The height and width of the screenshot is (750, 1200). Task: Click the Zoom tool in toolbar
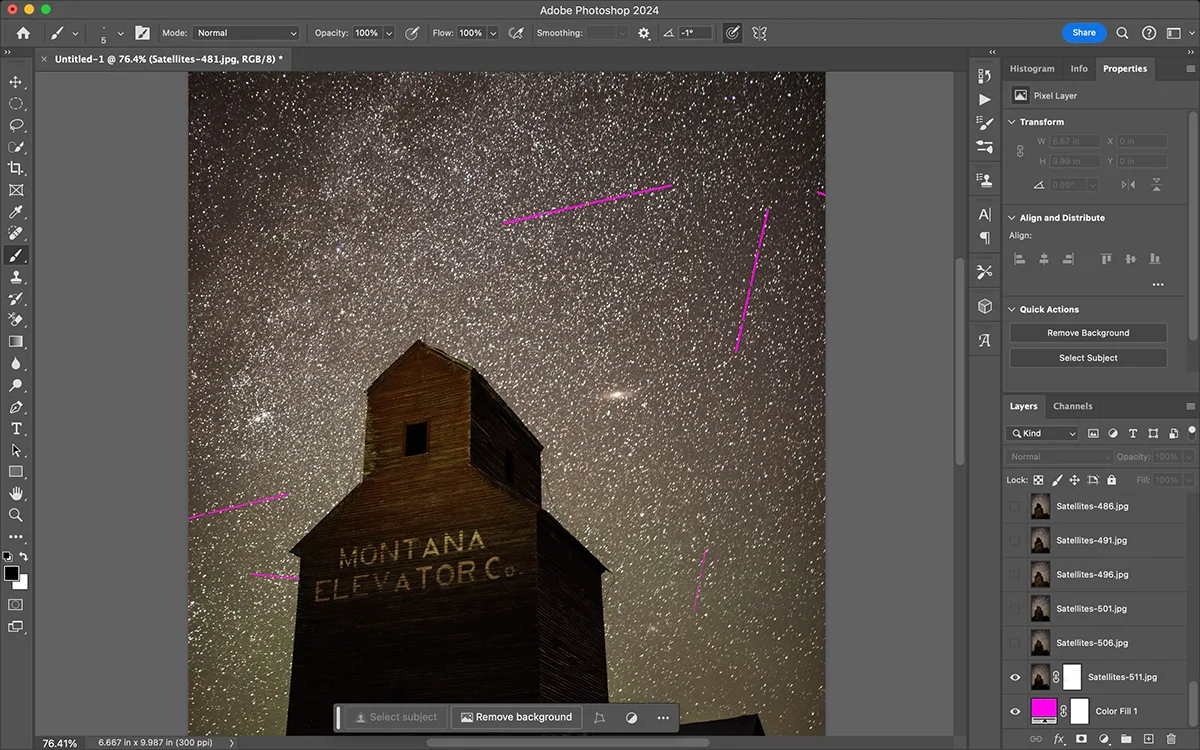[x=16, y=515]
